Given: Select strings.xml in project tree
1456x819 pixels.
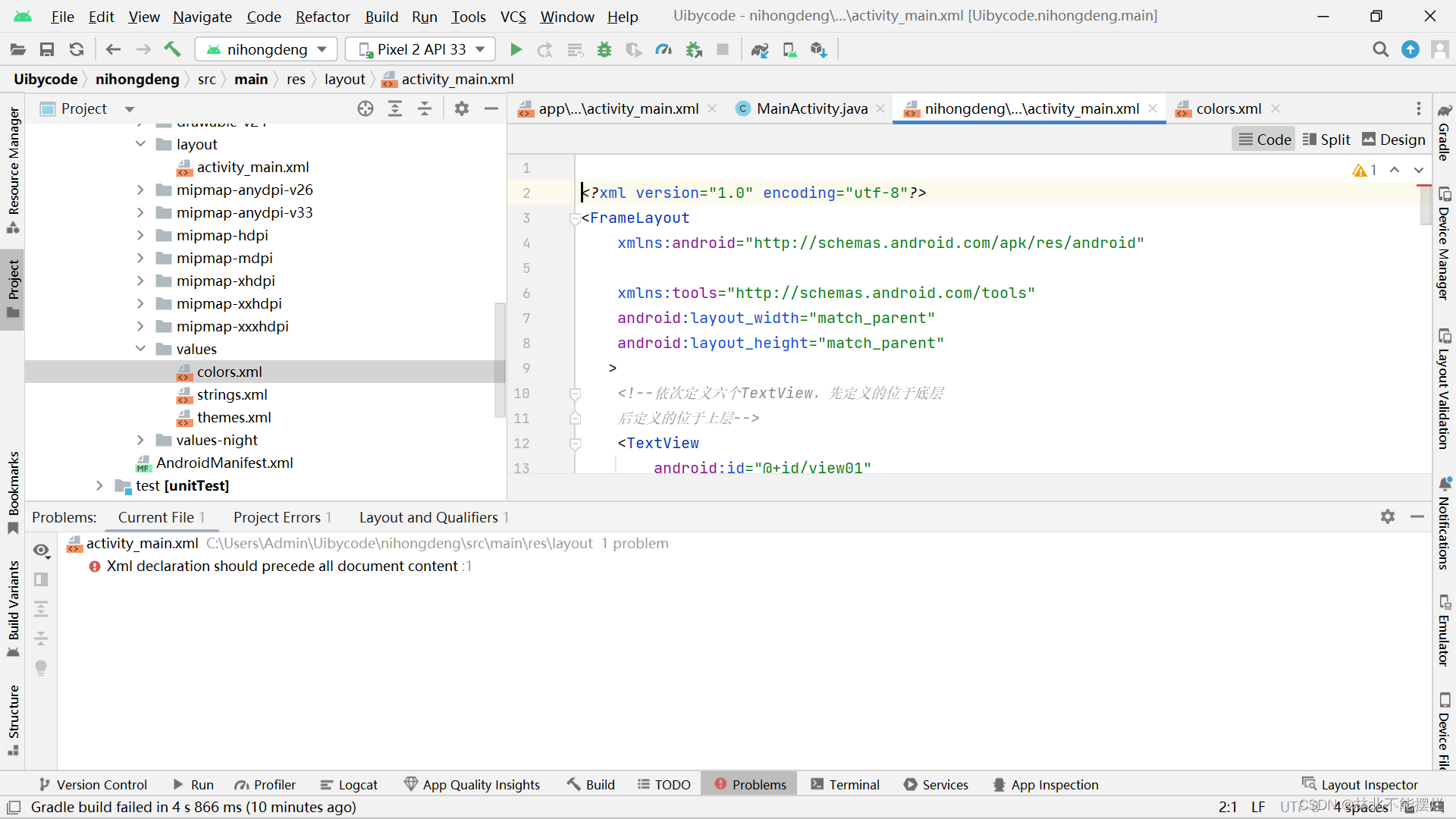Looking at the screenshot, I should pyautogui.click(x=231, y=395).
